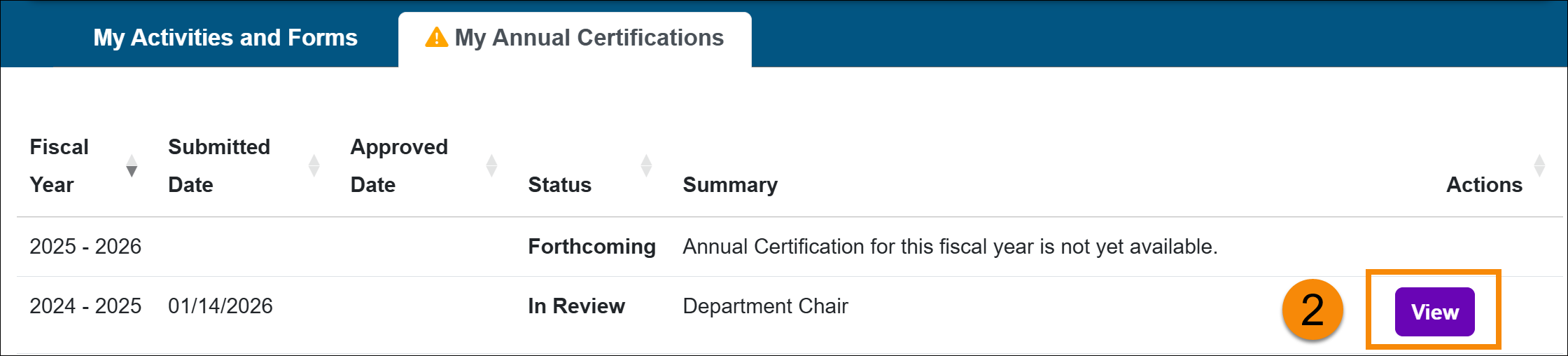Click the Submitted Date sort arrows

(x=314, y=166)
